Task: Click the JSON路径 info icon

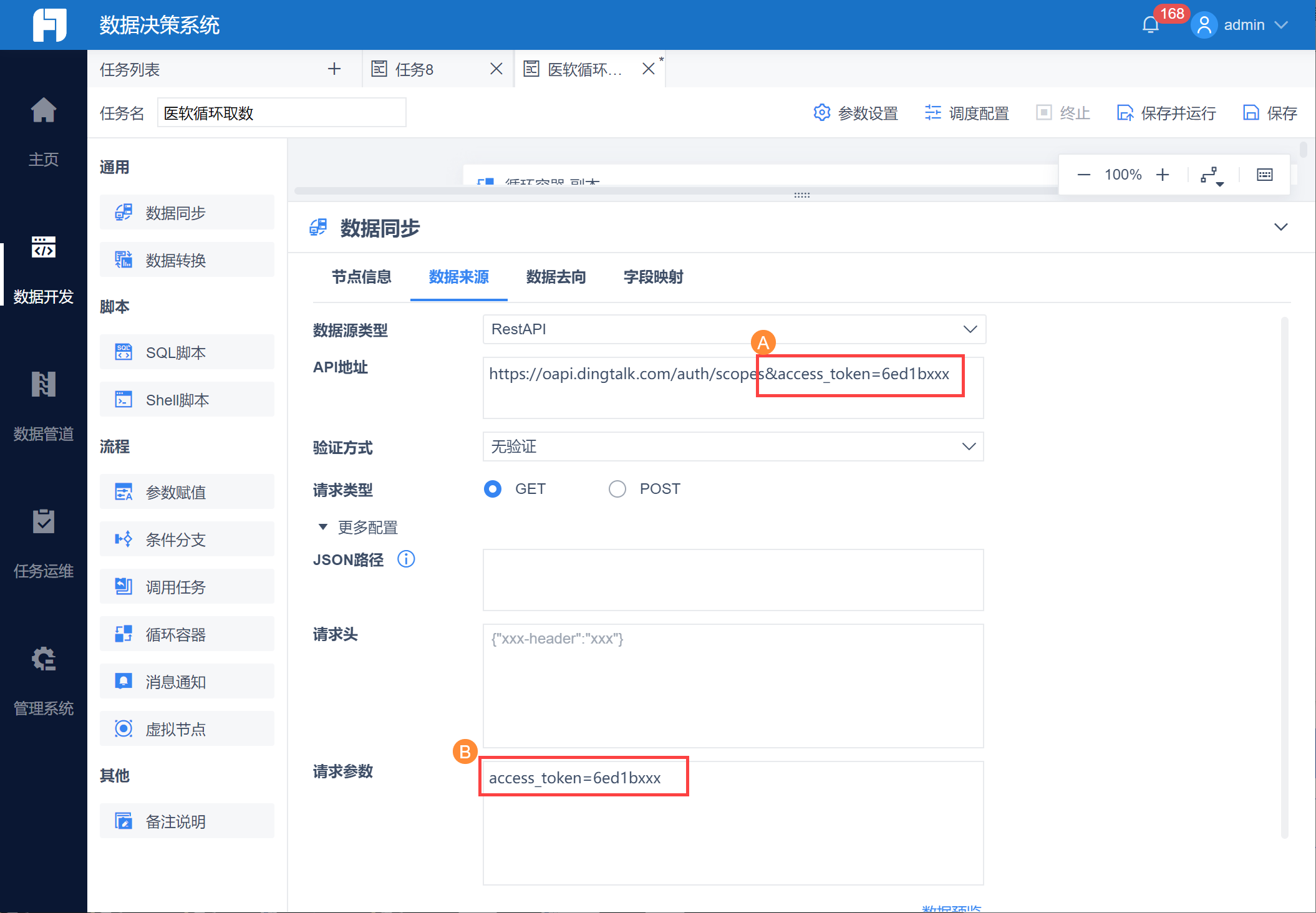Action: 406,559
